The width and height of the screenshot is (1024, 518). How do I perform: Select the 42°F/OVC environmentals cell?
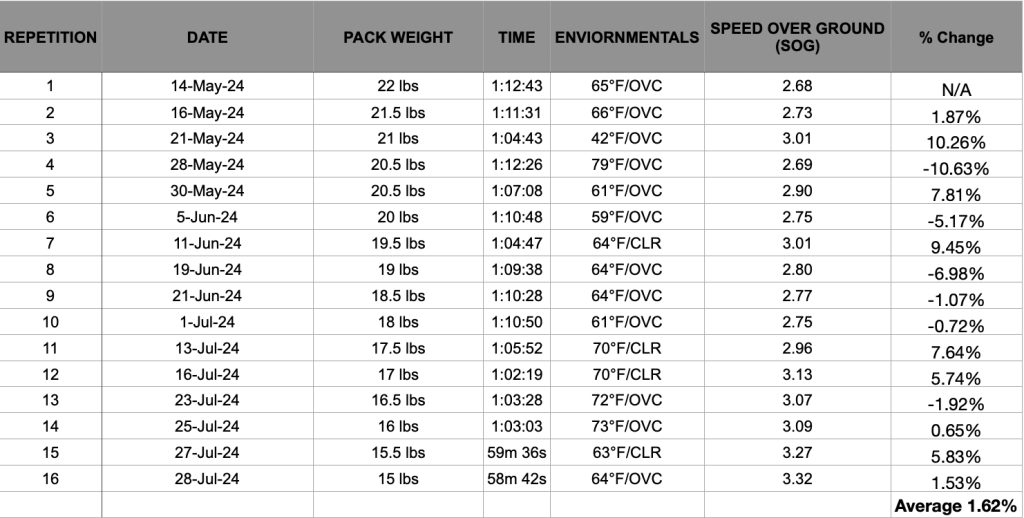627,138
